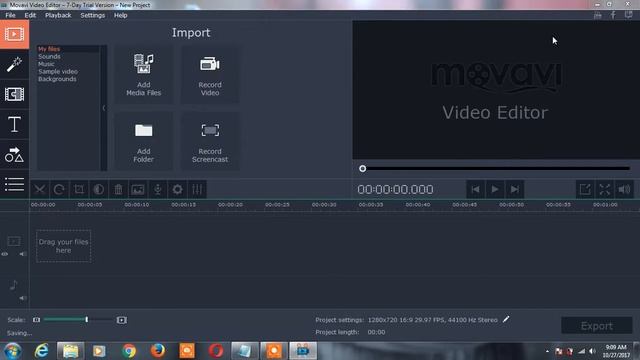Image resolution: width=640 pixels, height=360 pixels.
Task: Select Backgrounds category
Action: point(57,79)
